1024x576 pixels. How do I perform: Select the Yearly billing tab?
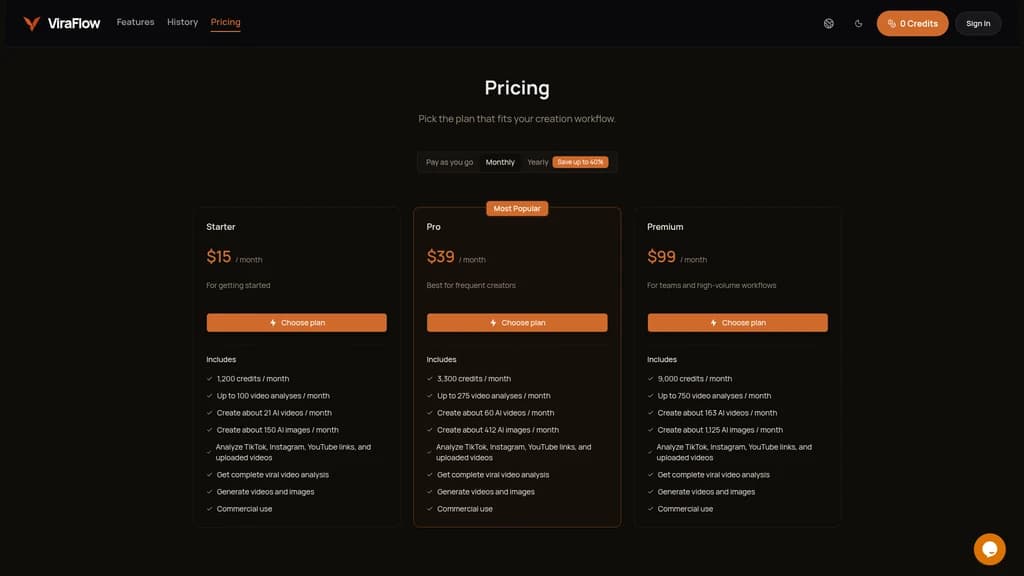(537, 162)
